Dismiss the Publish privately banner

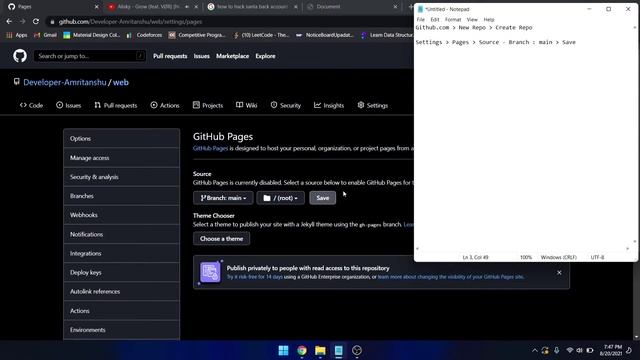(x=559, y=272)
